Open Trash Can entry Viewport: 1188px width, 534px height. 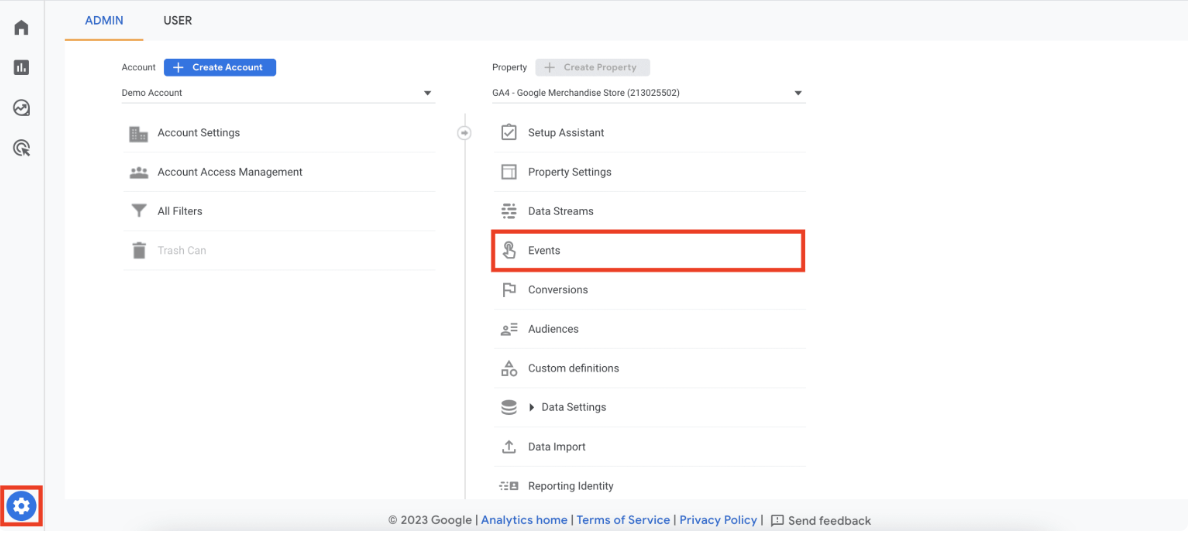point(182,251)
